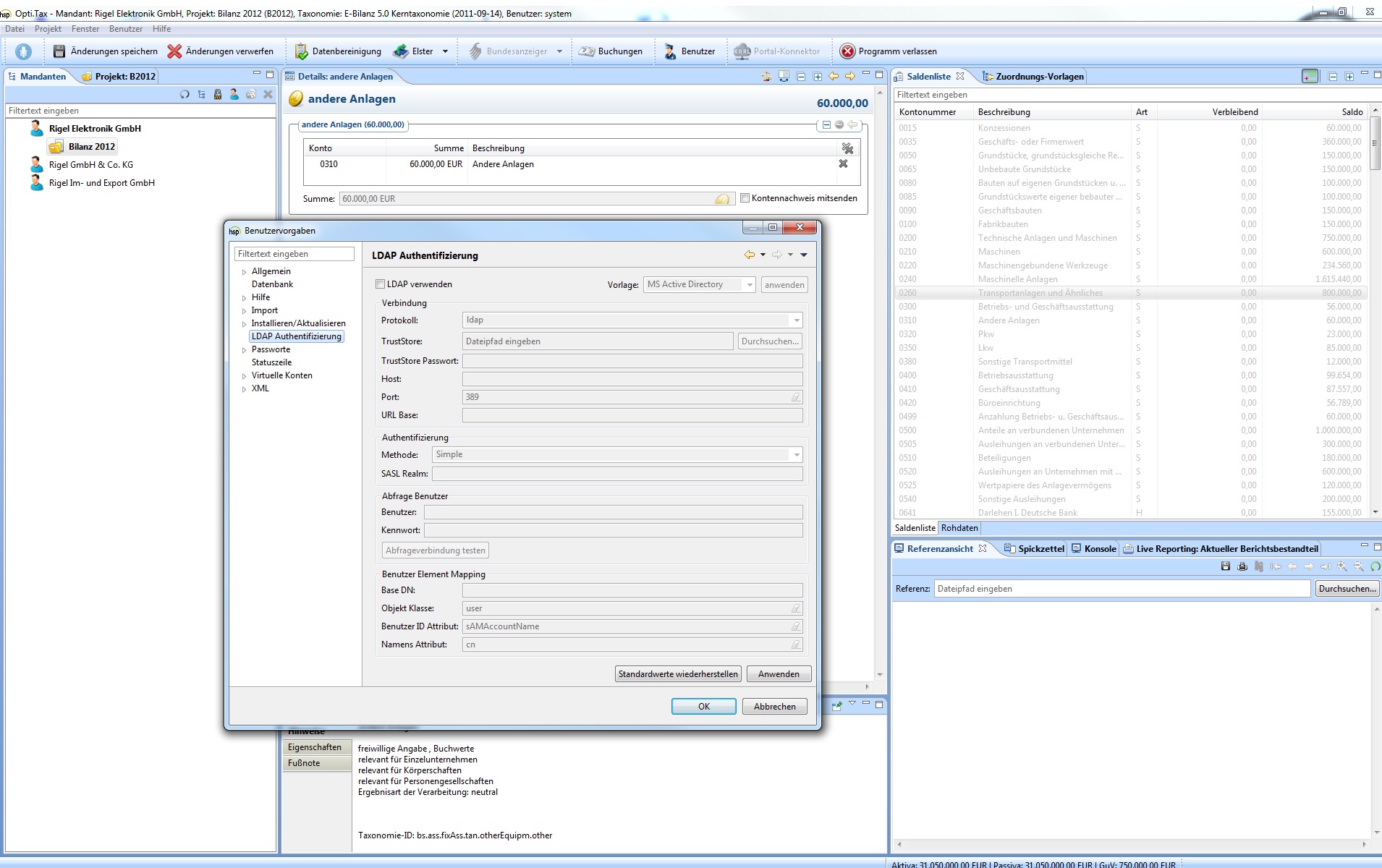The image size is (1382, 868).
Task: Click the Benutzer toolbar button
Action: coord(690,51)
